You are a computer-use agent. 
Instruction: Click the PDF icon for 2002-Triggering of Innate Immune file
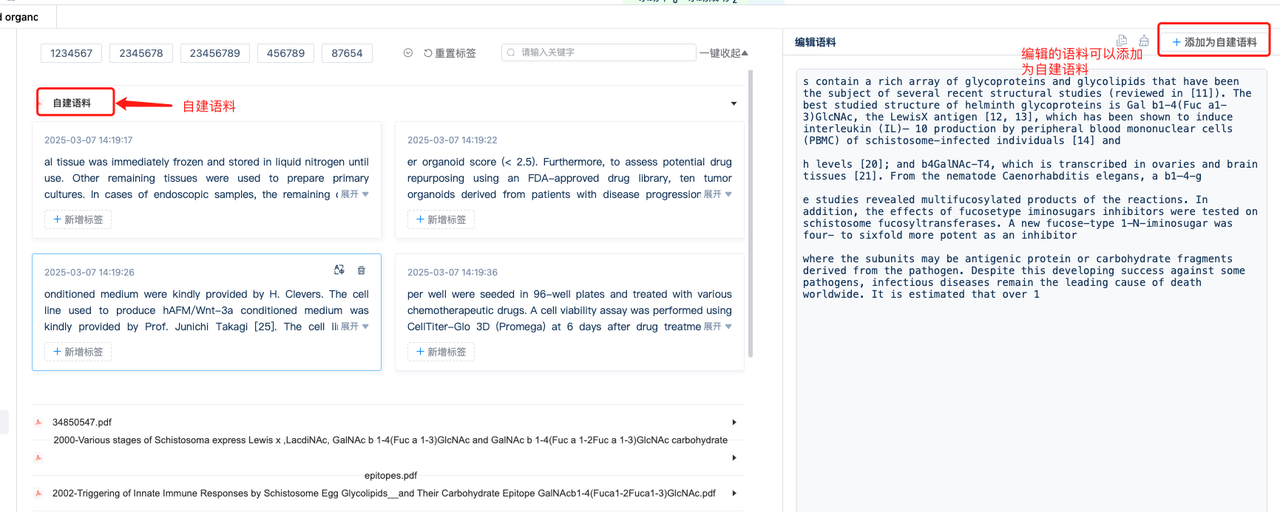[39, 493]
